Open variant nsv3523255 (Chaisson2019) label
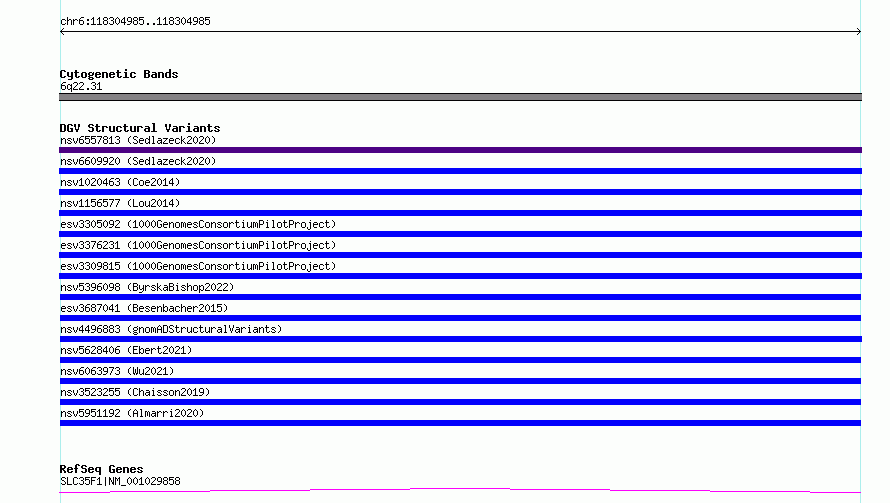 point(135,392)
